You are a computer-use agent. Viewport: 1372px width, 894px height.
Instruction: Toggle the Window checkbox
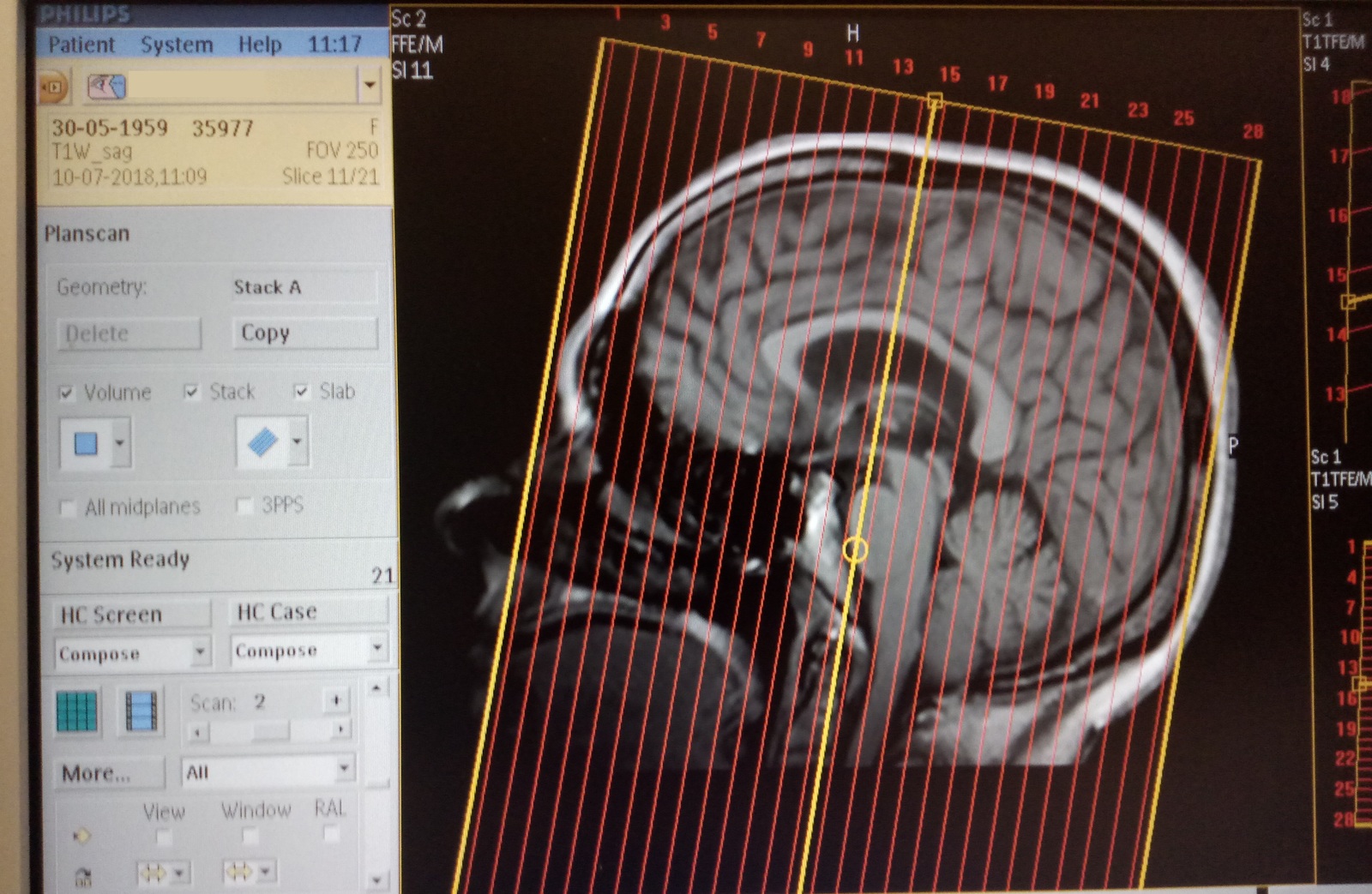click(x=250, y=834)
